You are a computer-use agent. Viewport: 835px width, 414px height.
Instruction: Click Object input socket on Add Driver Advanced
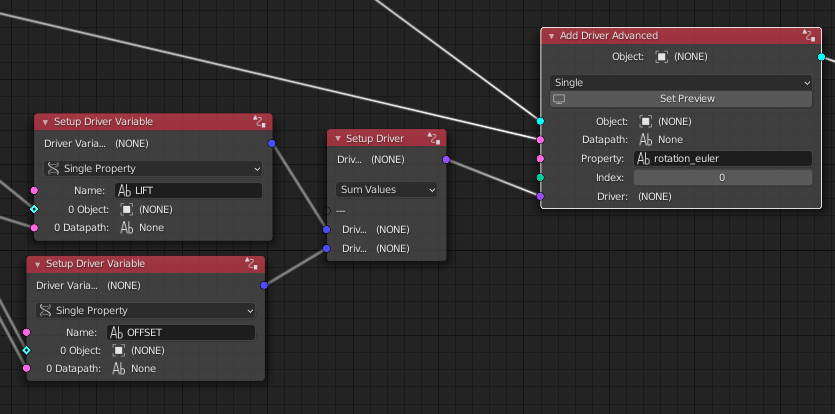point(541,121)
